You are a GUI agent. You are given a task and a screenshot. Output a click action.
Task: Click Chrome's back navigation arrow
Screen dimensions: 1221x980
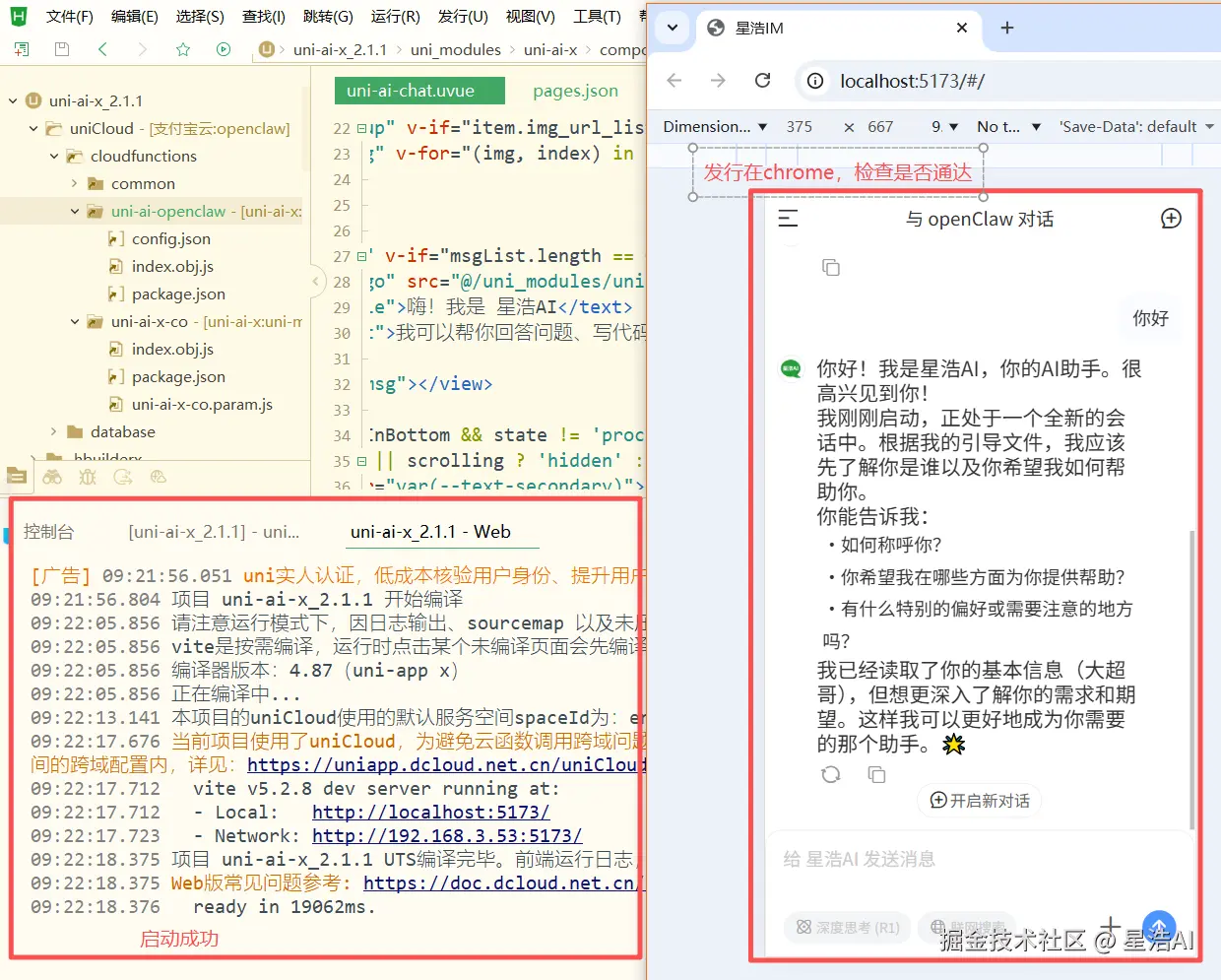(675, 81)
